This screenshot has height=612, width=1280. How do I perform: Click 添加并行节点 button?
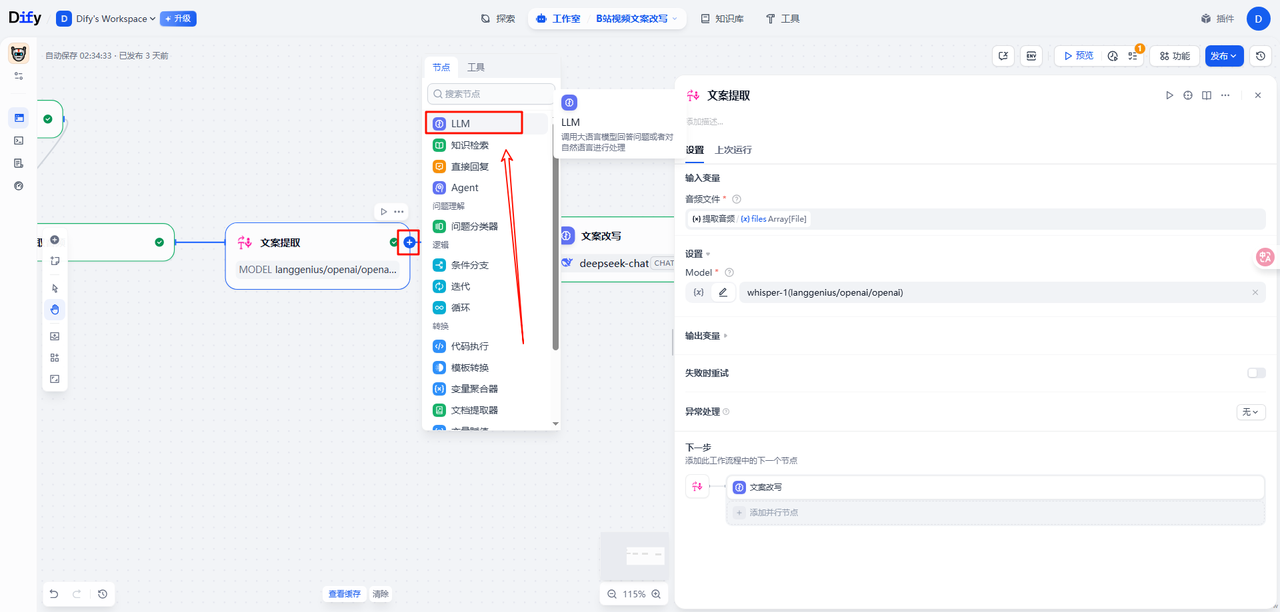pos(770,512)
